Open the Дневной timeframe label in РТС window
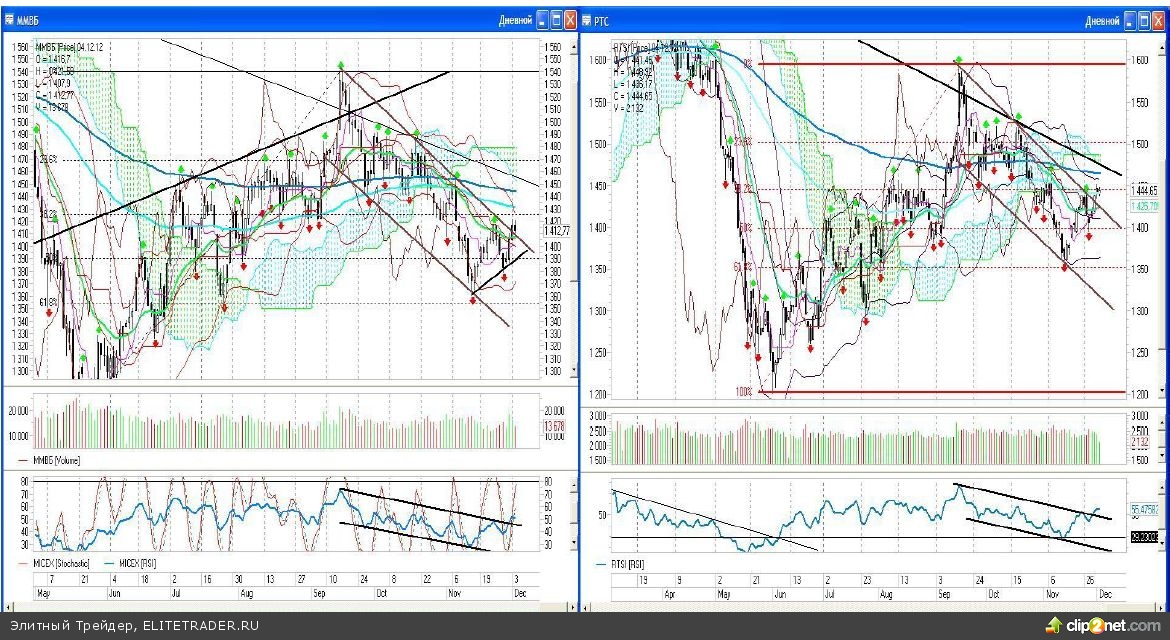Screen dimensions: 1170x640 (1102, 20)
